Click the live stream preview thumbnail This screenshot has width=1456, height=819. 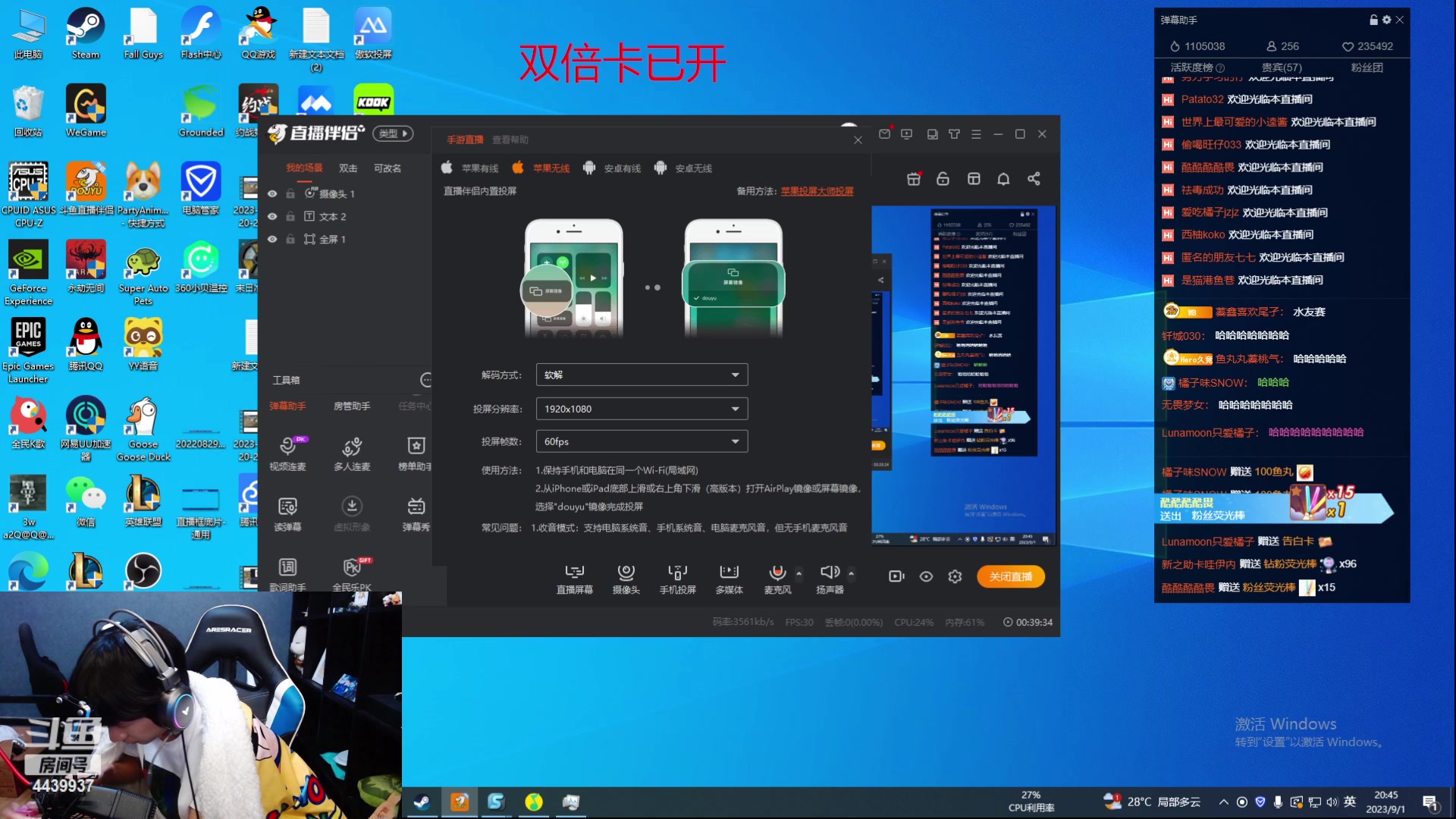(x=963, y=375)
